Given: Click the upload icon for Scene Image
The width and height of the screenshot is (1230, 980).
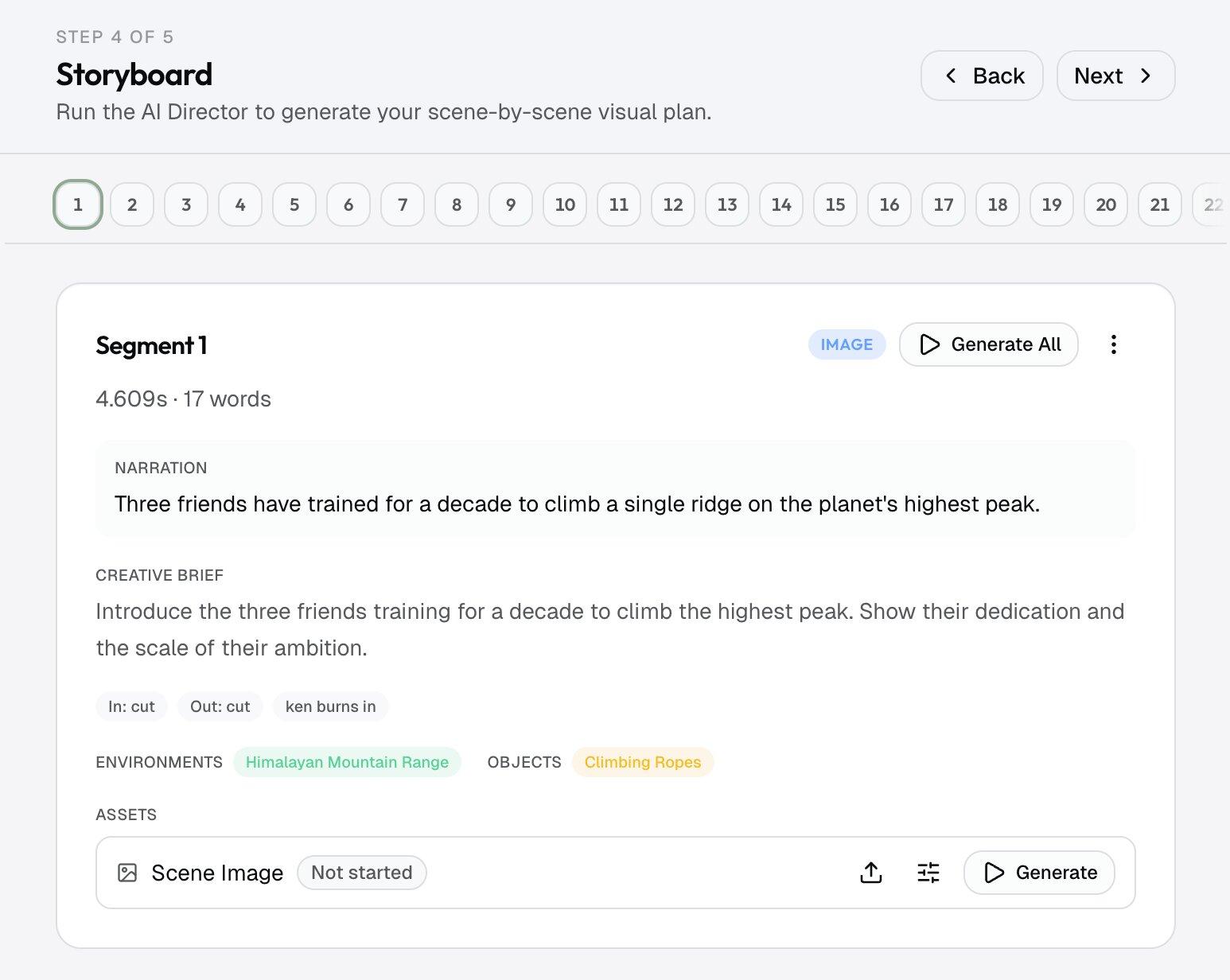Looking at the screenshot, I should (871, 873).
